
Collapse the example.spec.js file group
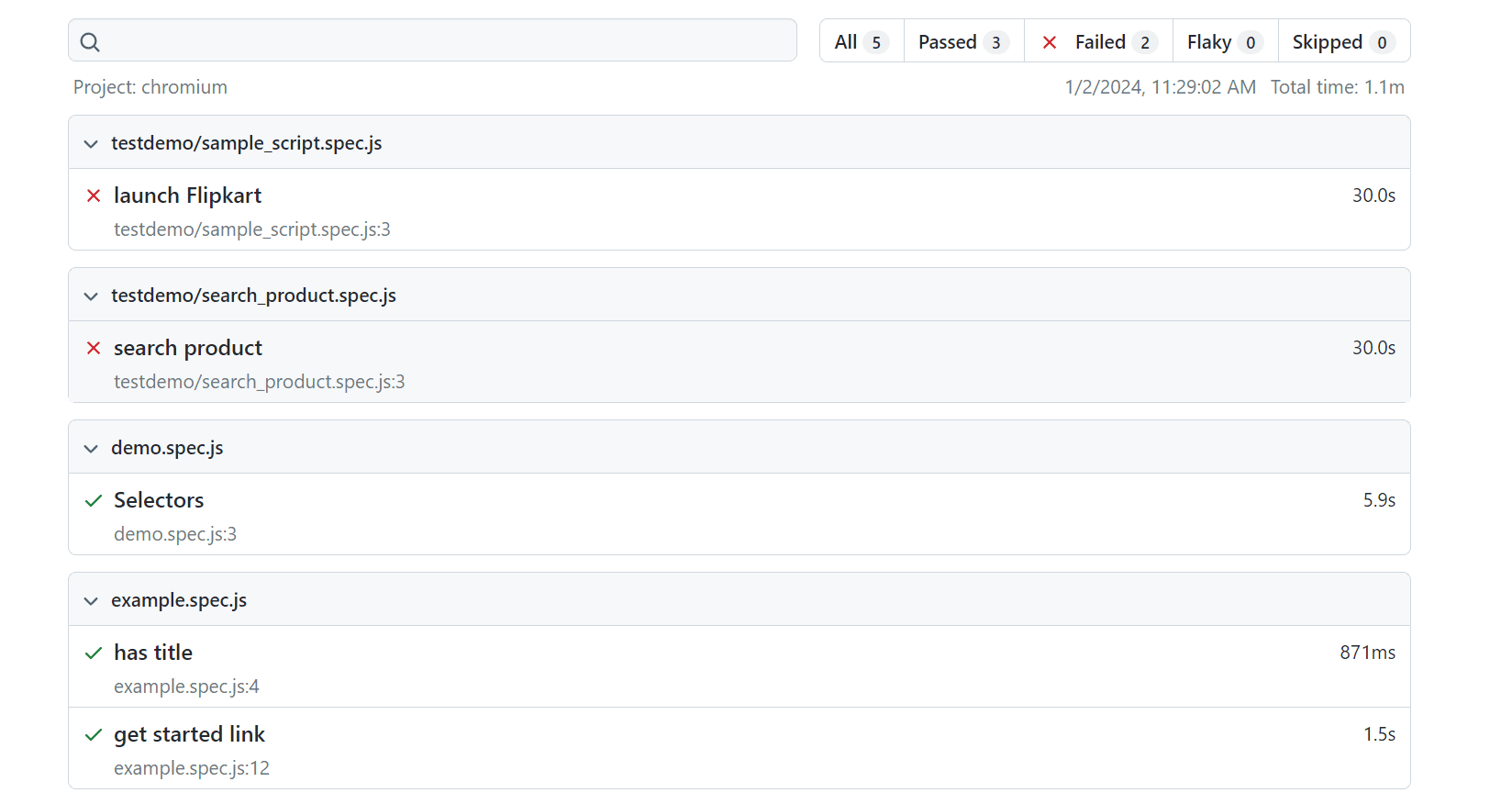click(91, 600)
